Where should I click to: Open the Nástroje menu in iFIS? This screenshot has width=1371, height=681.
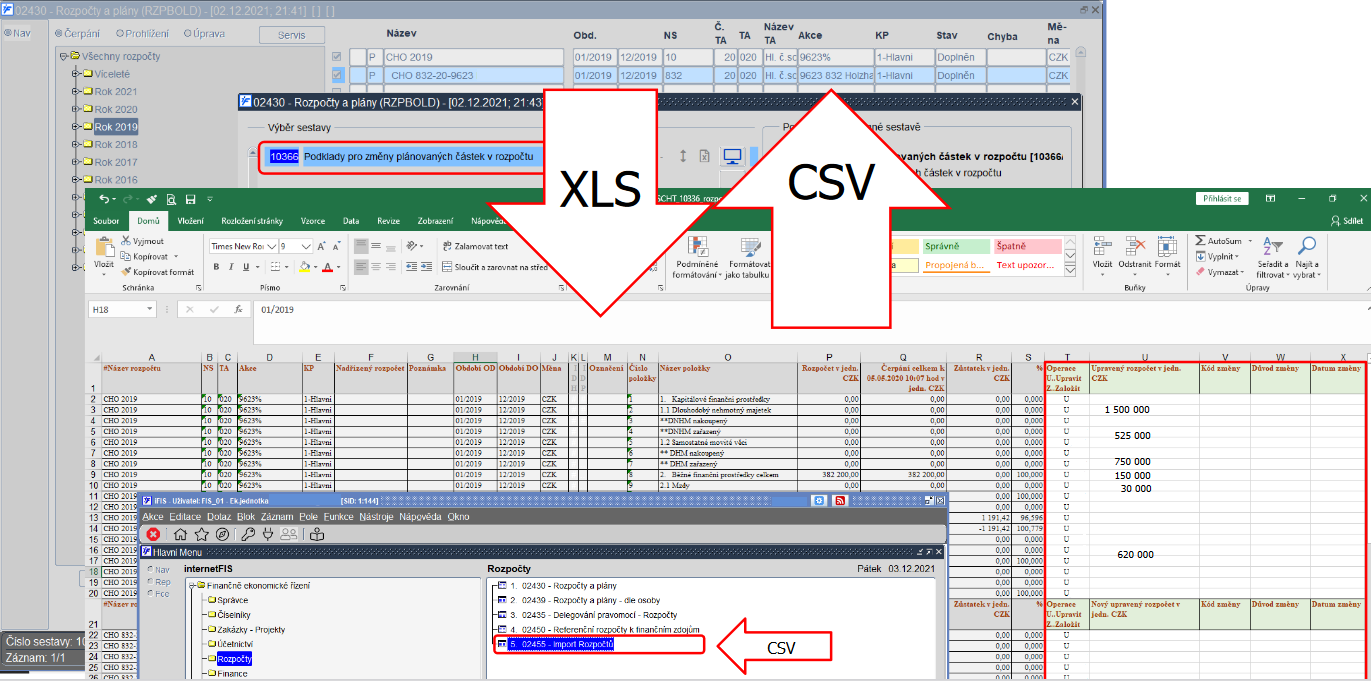pos(376,517)
